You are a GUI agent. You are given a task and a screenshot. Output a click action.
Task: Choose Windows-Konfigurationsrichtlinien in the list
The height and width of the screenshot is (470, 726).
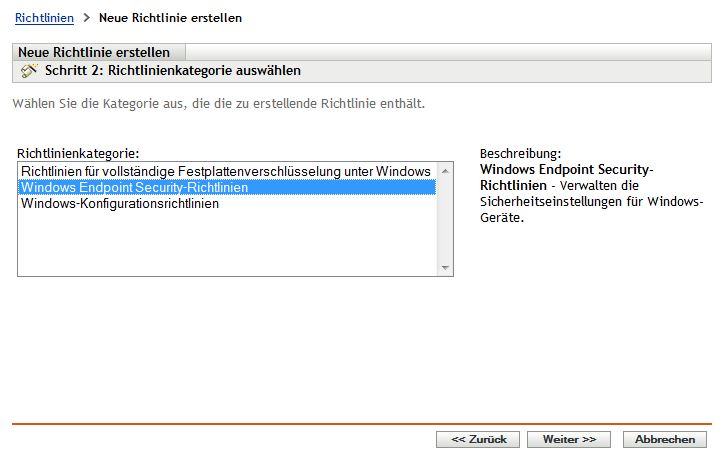pos(227,204)
